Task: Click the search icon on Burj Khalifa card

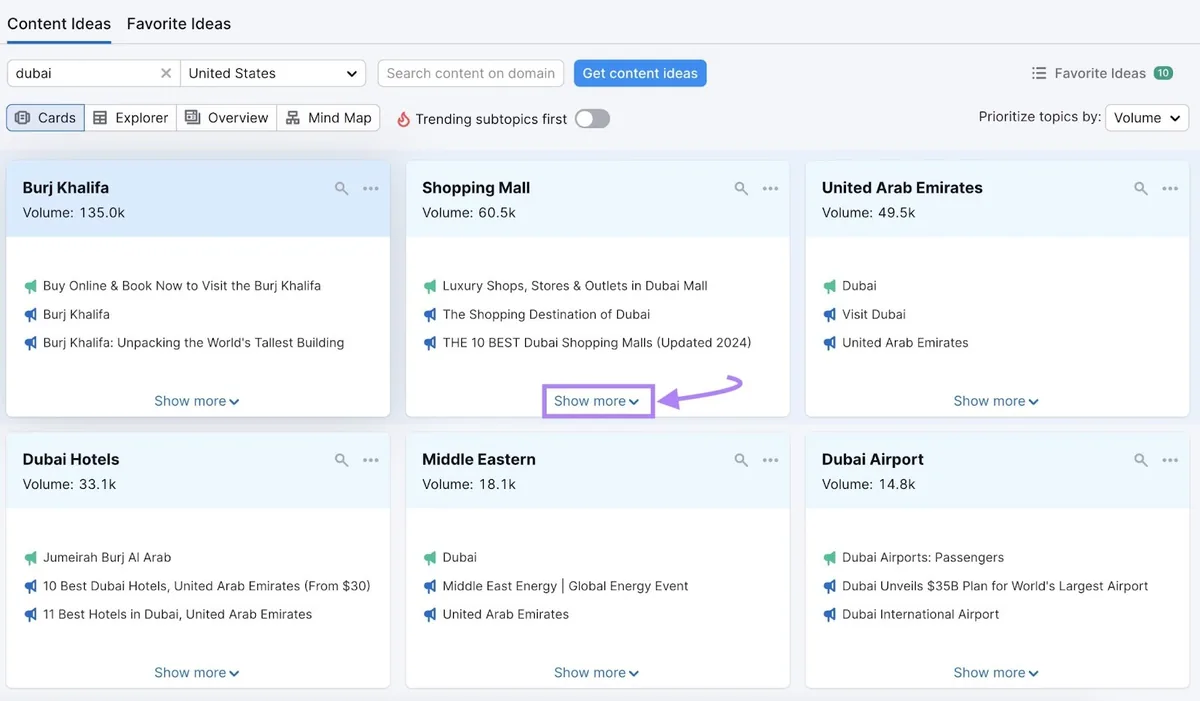Action: [342, 188]
